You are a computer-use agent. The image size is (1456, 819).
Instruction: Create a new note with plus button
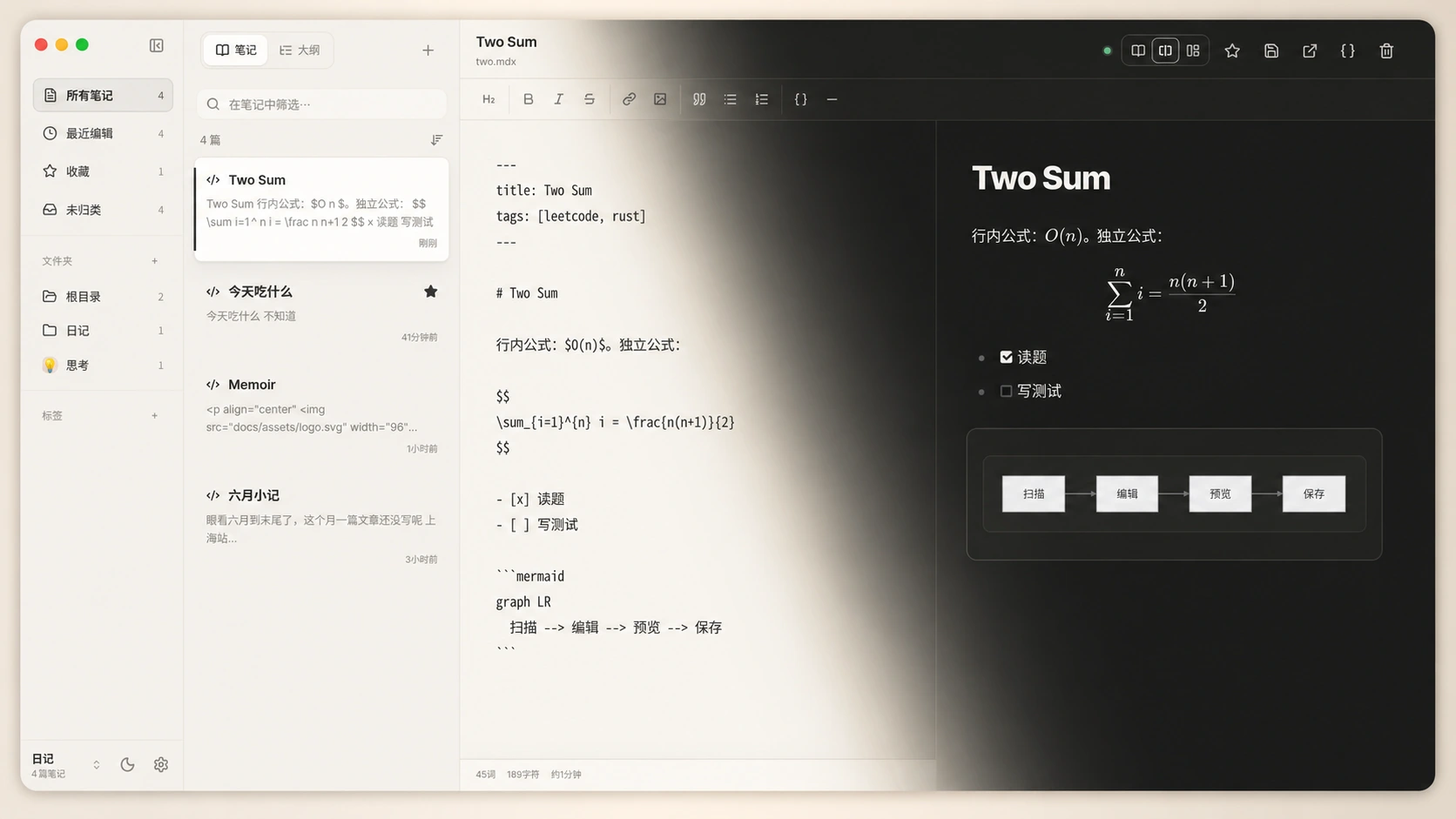click(428, 50)
